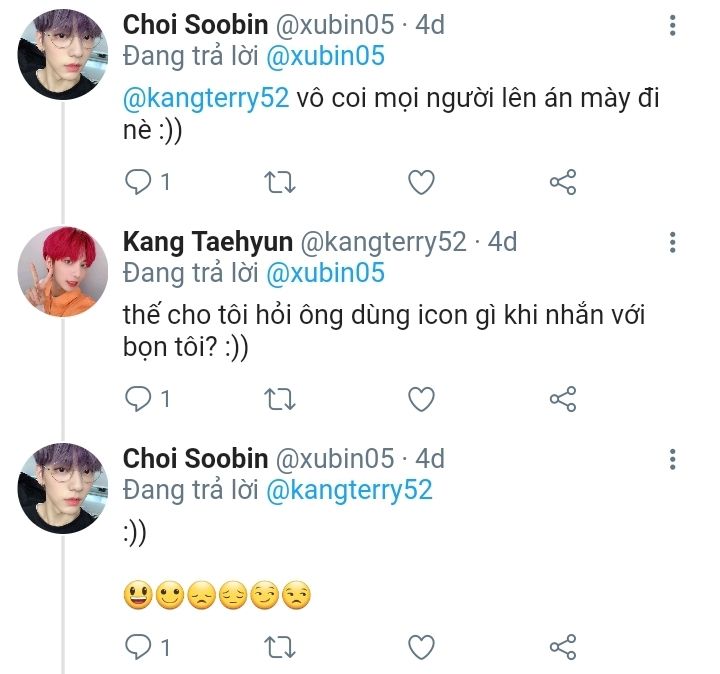Like Kang Taehyun's tweet
This screenshot has height=674, width=720.
[422, 399]
